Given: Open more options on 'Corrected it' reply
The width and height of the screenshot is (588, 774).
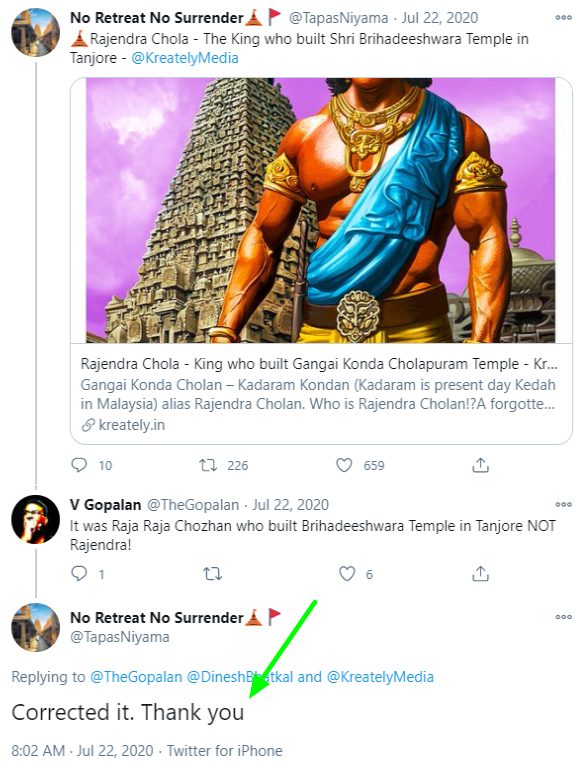Looking at the screenshot, I should pos(563,617).
